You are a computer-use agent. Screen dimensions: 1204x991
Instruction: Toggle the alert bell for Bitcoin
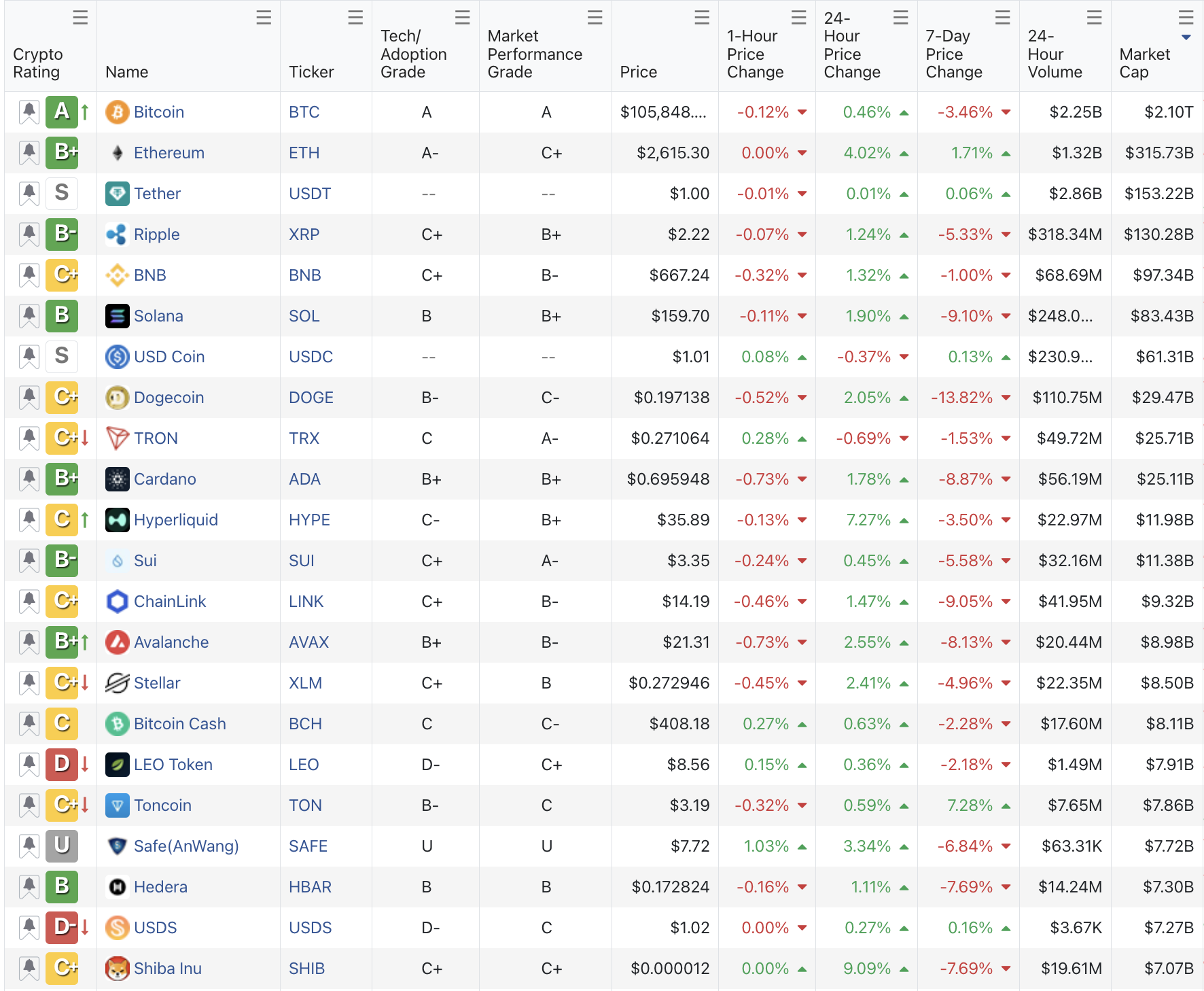(29, 112)
